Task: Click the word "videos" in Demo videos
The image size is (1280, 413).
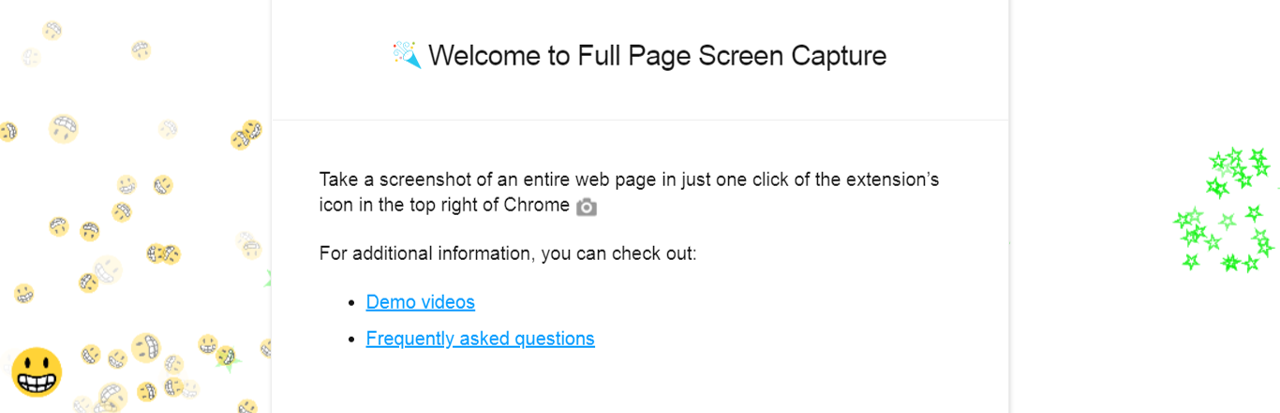Action: [446, 302]
